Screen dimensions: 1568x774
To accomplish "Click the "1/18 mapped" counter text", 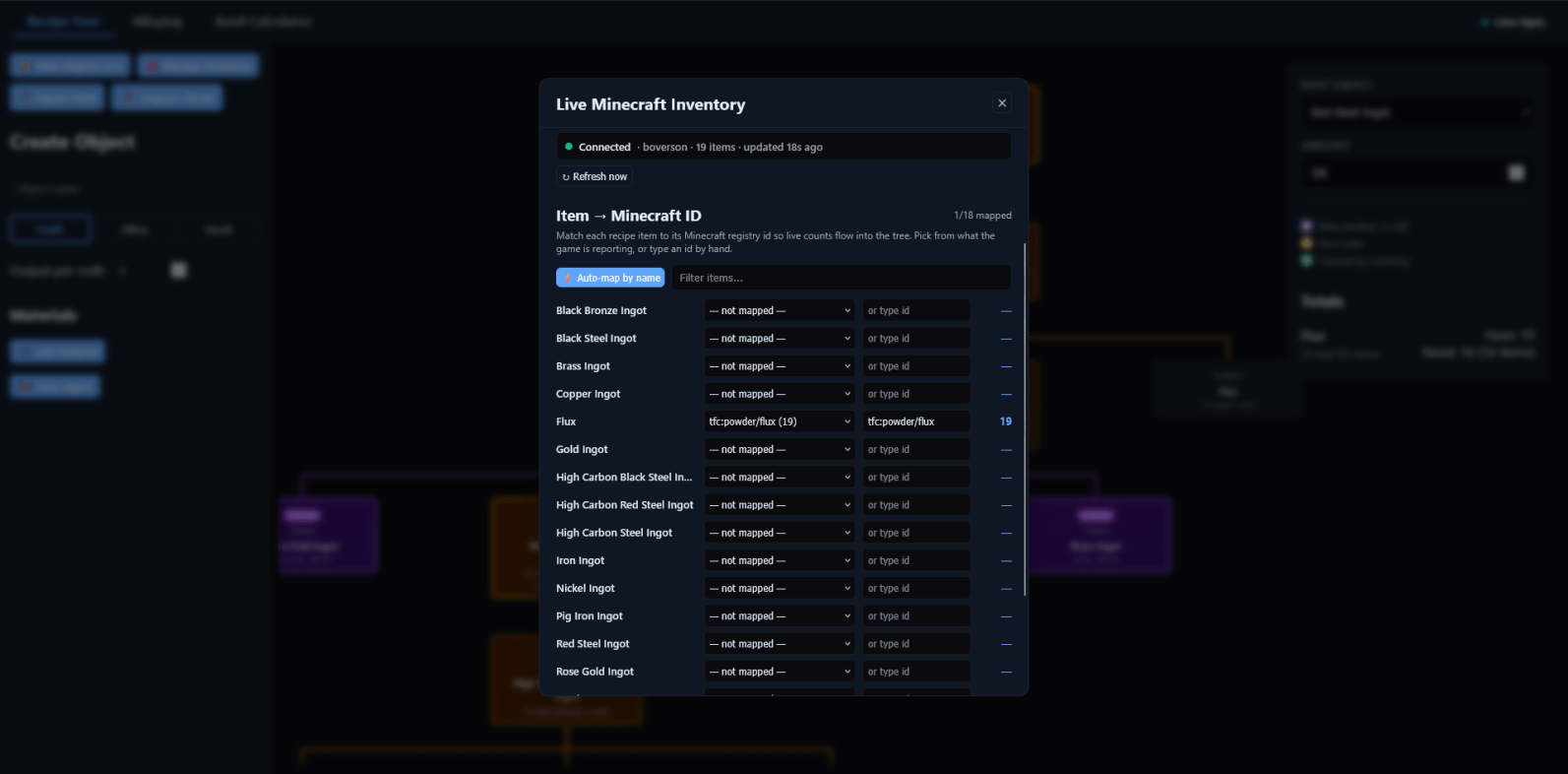I will click(982, 216).
